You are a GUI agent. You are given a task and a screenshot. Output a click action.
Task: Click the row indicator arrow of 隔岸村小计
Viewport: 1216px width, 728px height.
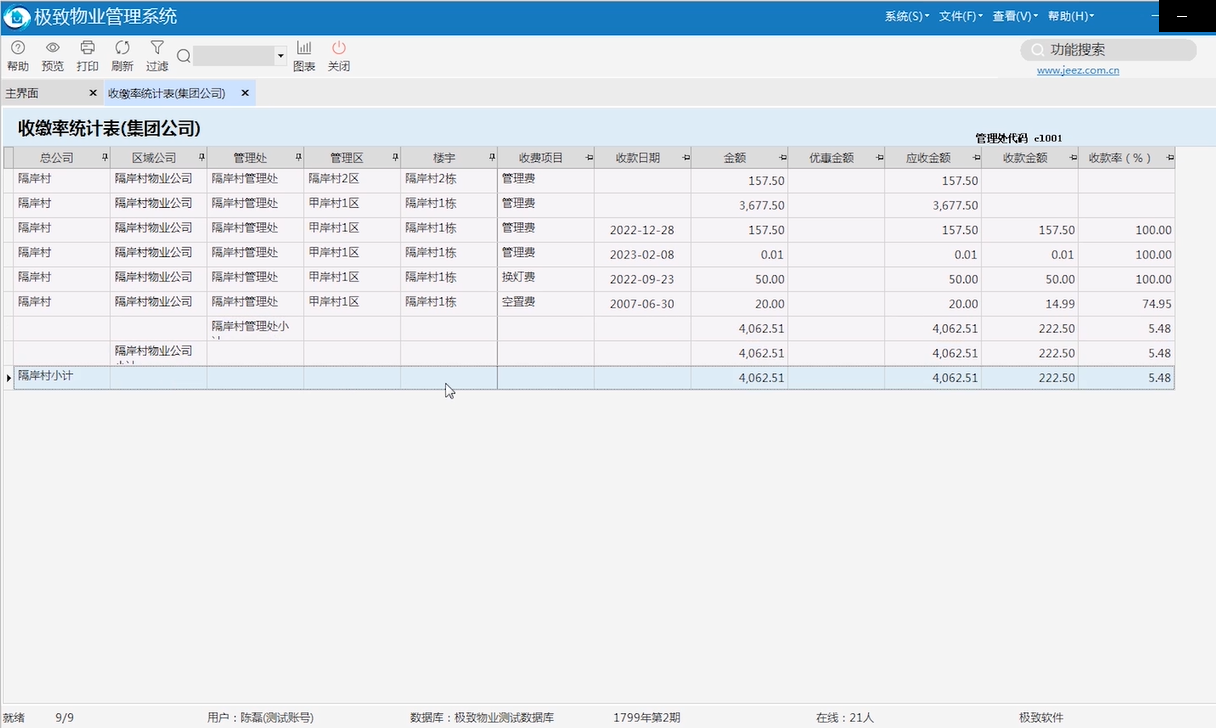(8, 378)
